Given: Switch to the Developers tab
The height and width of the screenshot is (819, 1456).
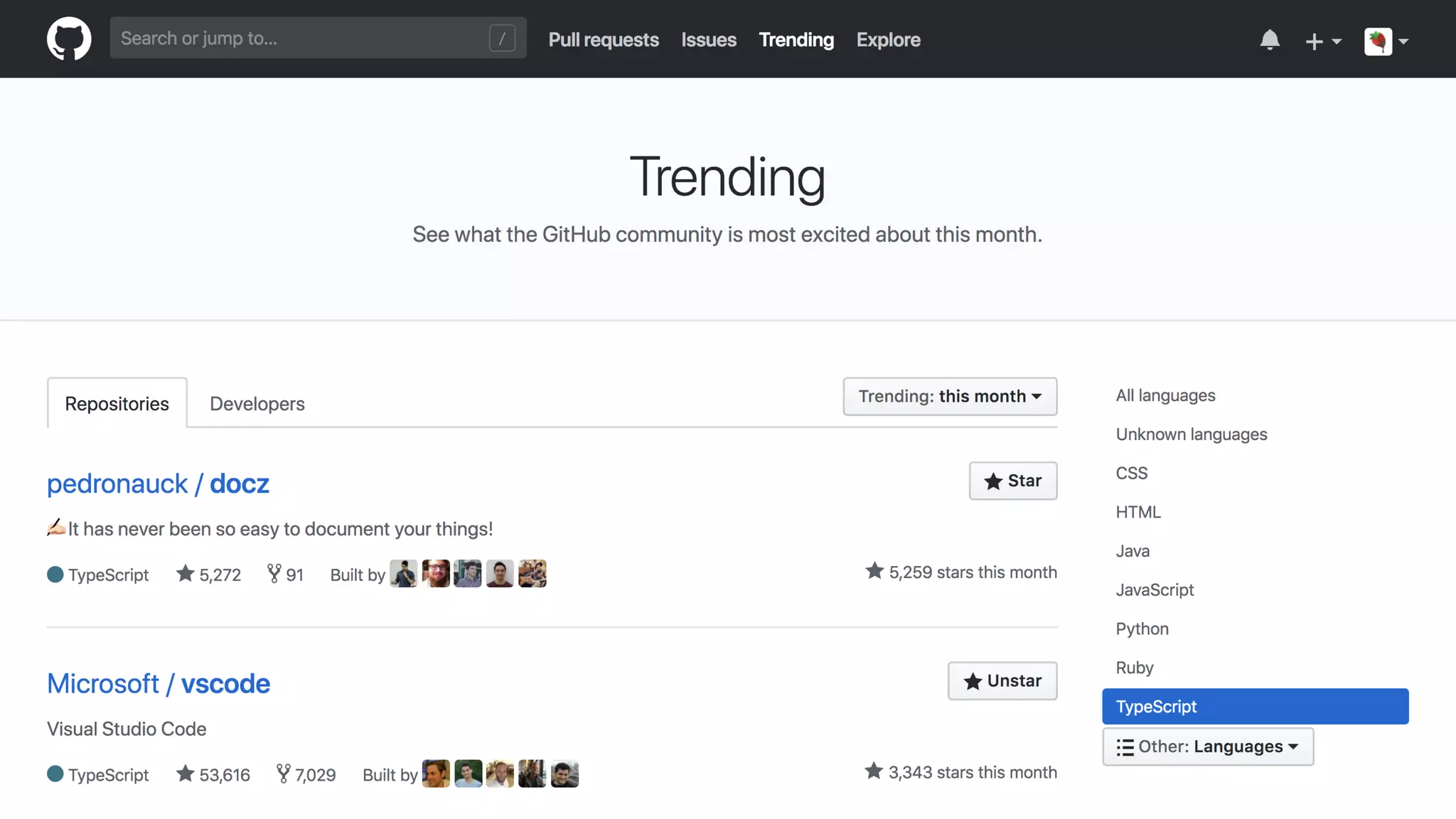Looking at the screenshot, I should tap(257, 404).
